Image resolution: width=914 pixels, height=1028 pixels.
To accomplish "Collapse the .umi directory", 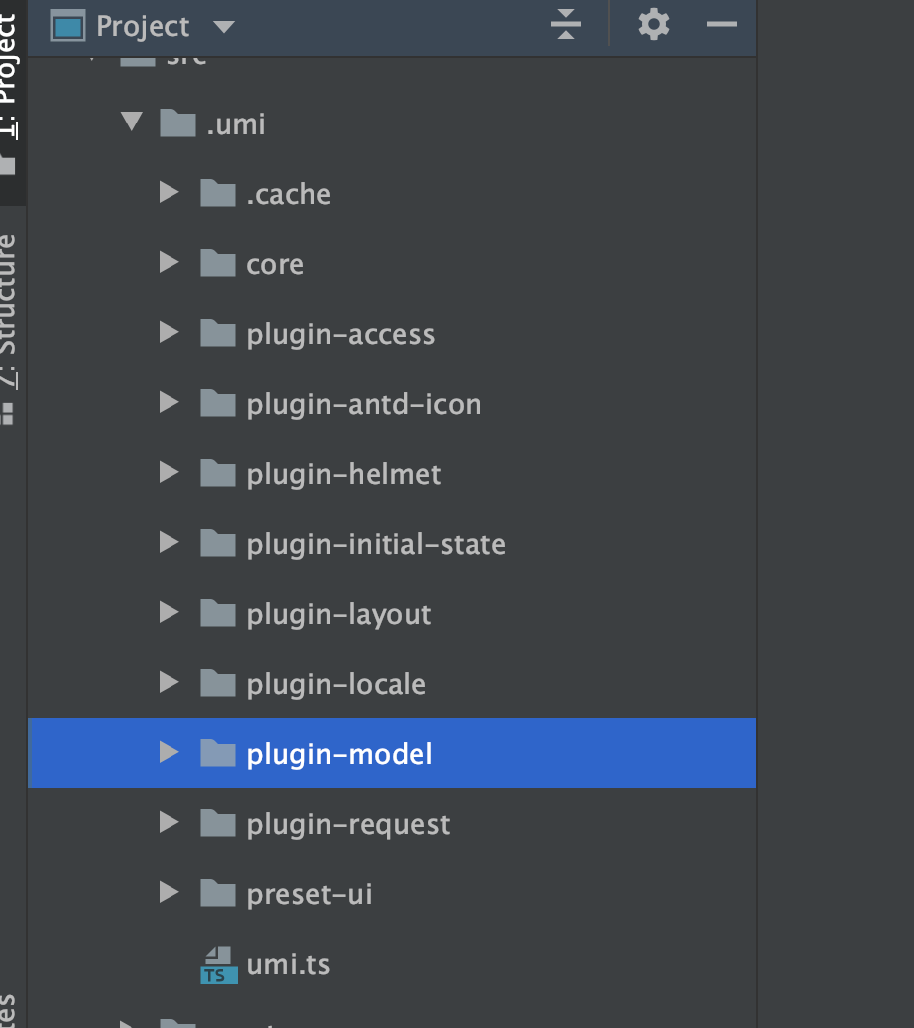I will click(x=131, y=123).
